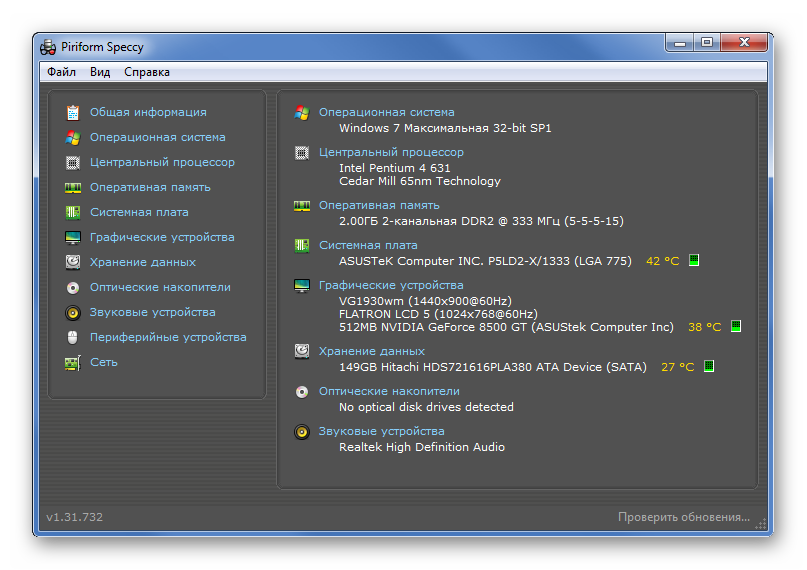807x570 pixels.
Task: Click the optical disc icon in sidebar
Action: tap(73, 287)
